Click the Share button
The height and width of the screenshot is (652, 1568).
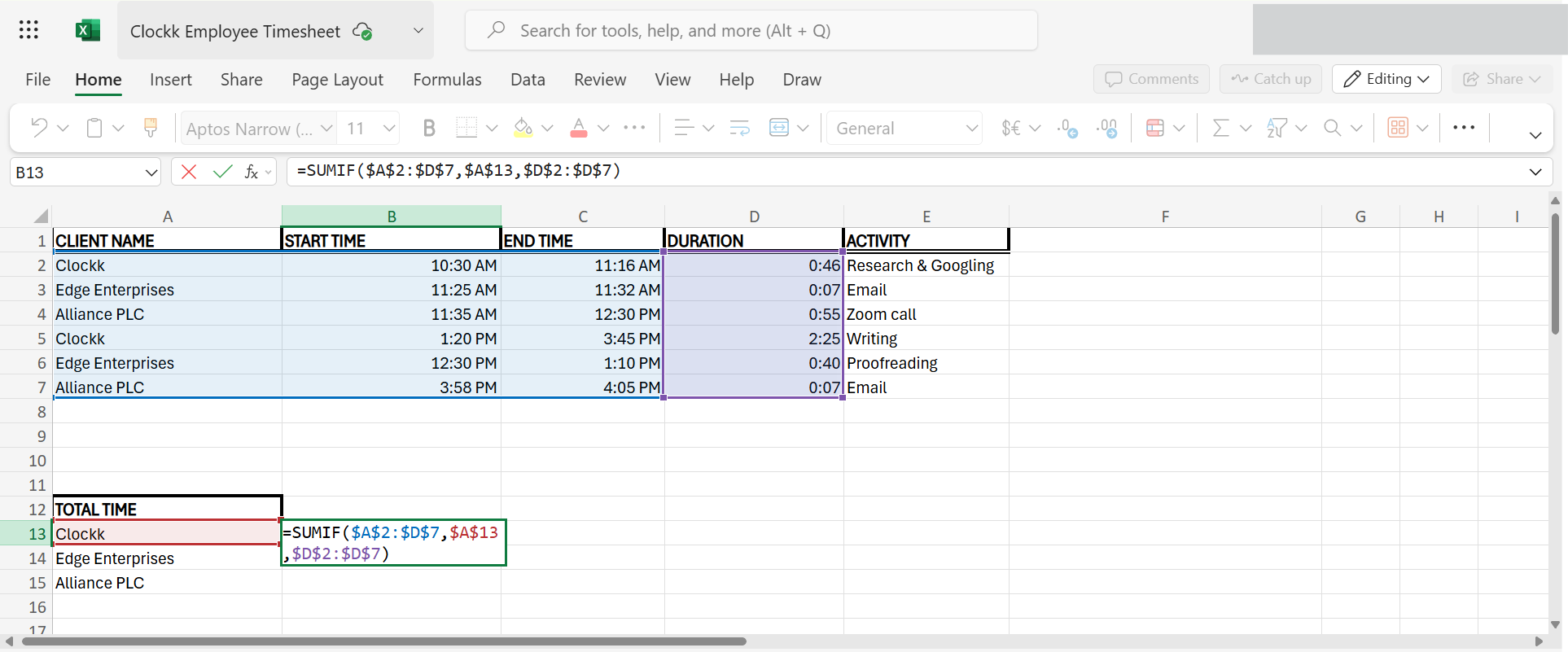pos(1502,79)
